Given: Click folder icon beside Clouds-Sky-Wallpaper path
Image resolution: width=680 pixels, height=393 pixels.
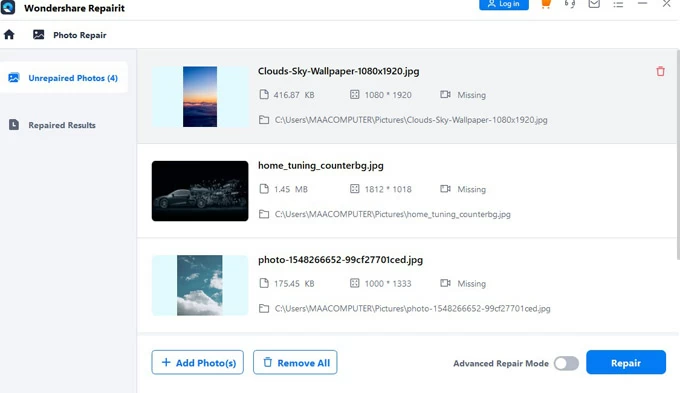Looking at the screenshot, I should tap(264, 120).
